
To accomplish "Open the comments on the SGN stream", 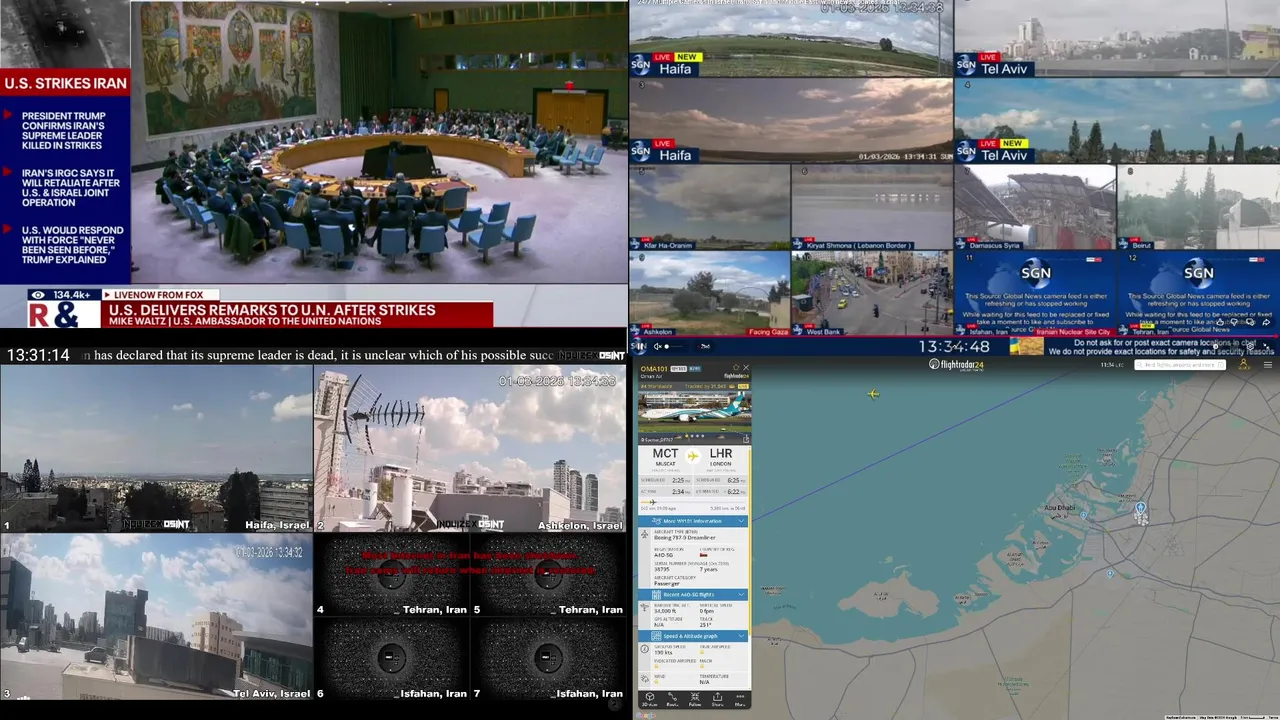I will click(1250, 322).
